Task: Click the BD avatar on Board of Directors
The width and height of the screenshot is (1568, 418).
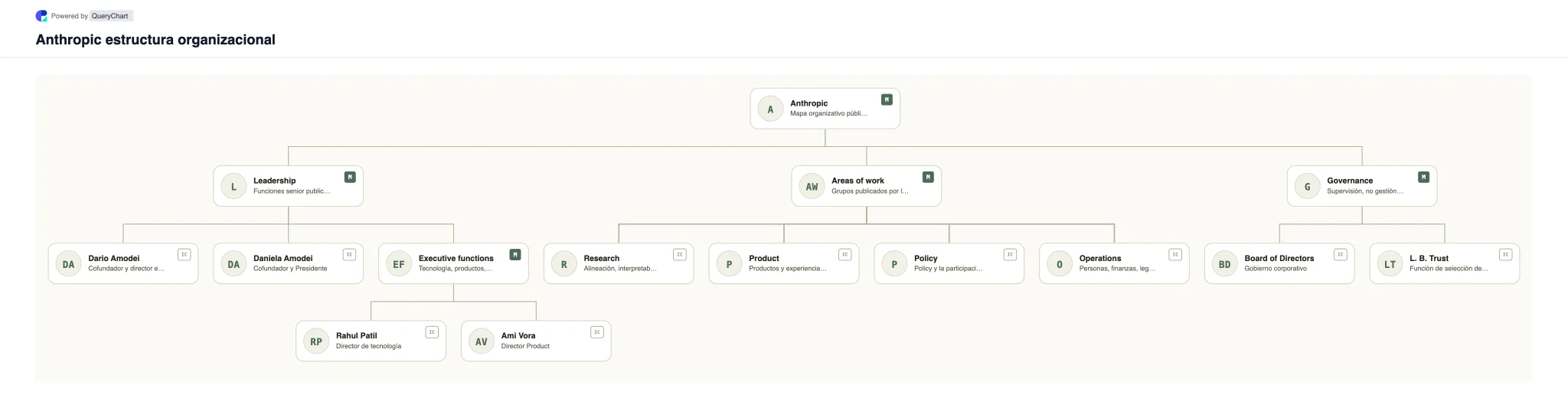Action: [x=1224, y=264]
